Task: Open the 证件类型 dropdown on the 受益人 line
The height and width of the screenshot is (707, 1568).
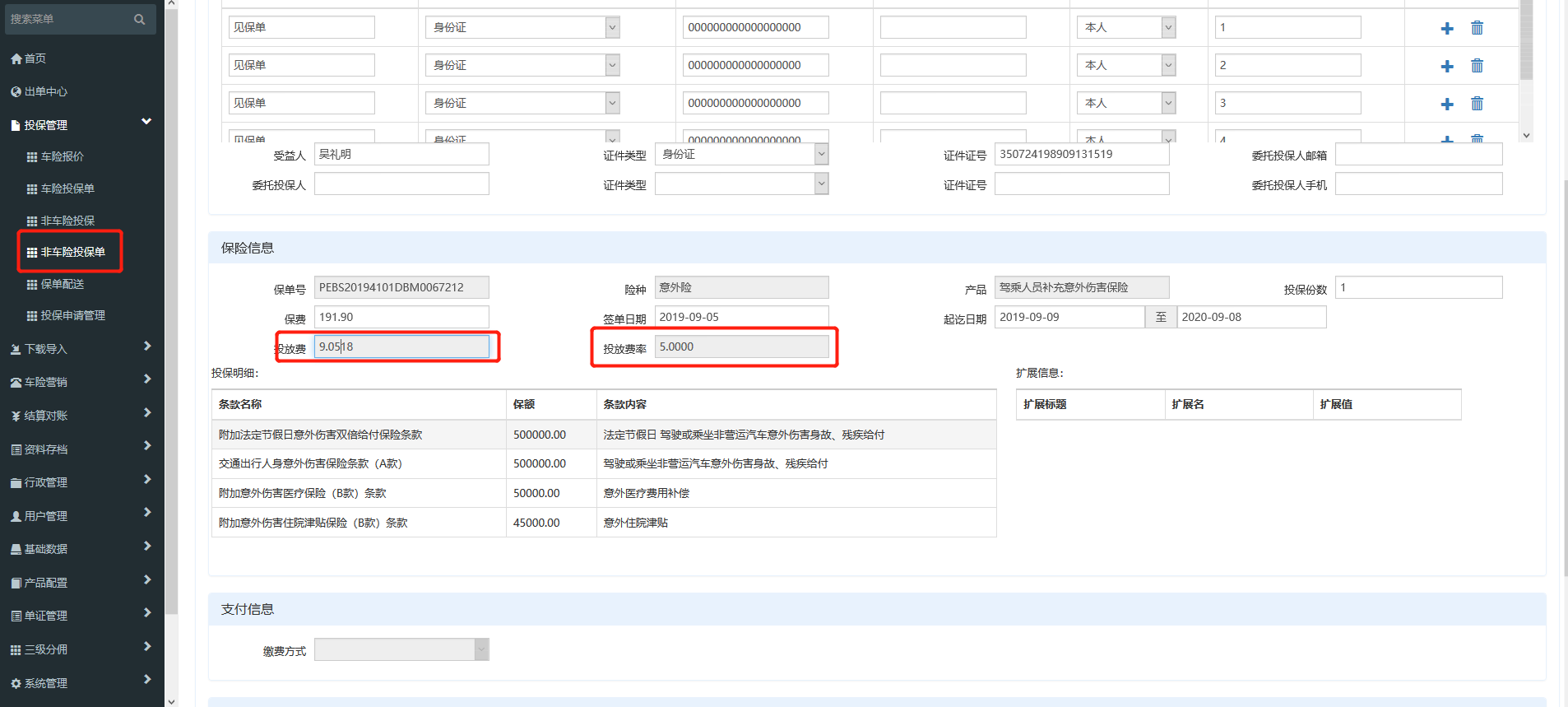Action: click(x=741, y=154)
